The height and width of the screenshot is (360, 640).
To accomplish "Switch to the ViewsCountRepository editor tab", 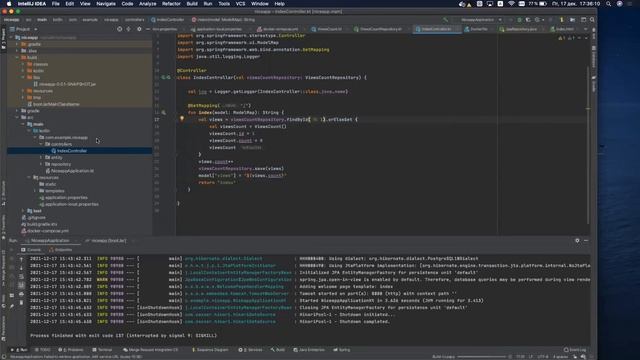I will 378,29.
